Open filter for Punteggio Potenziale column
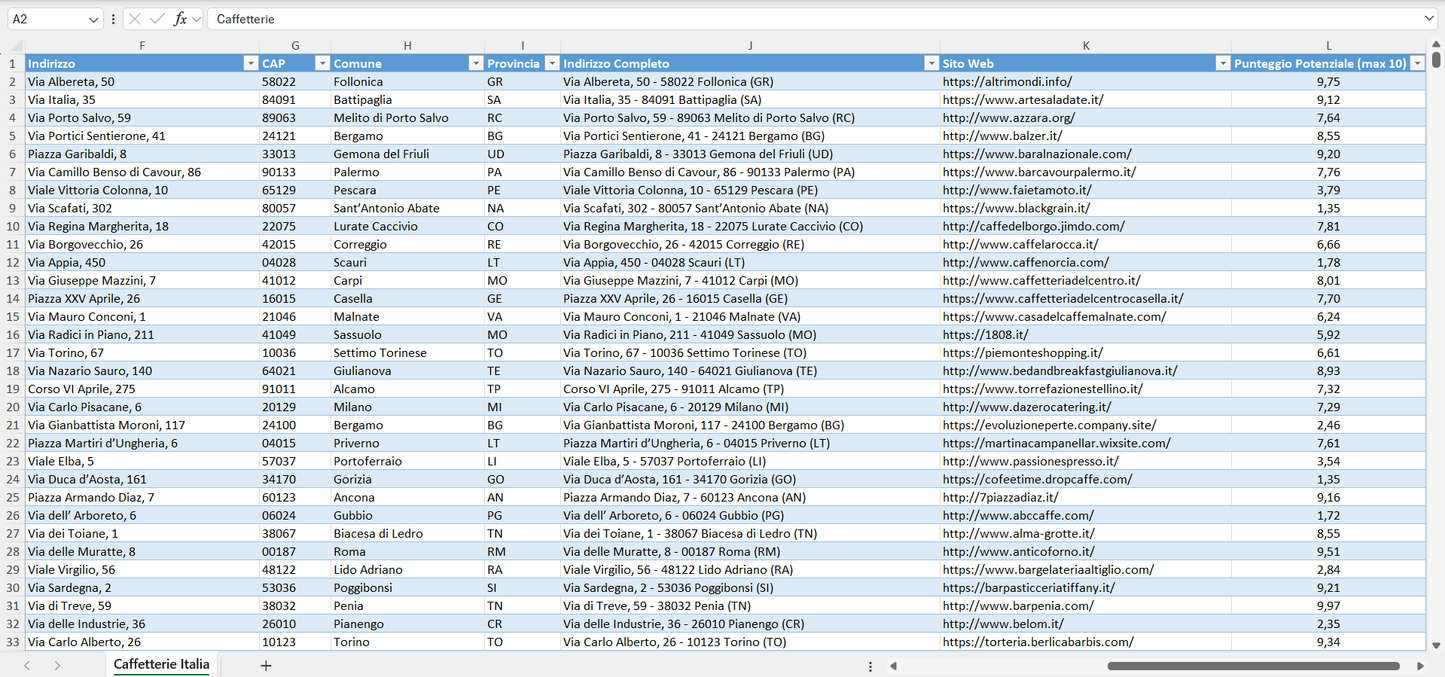This screenshot has height=677, width=1445. (1416, 63)
